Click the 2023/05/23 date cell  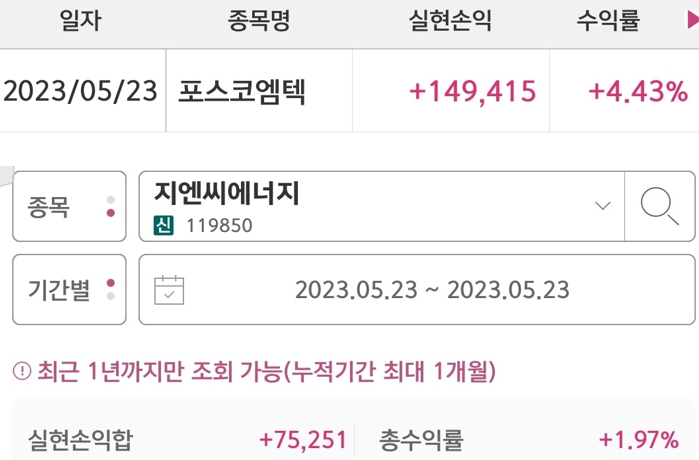(x=81, y=91)
